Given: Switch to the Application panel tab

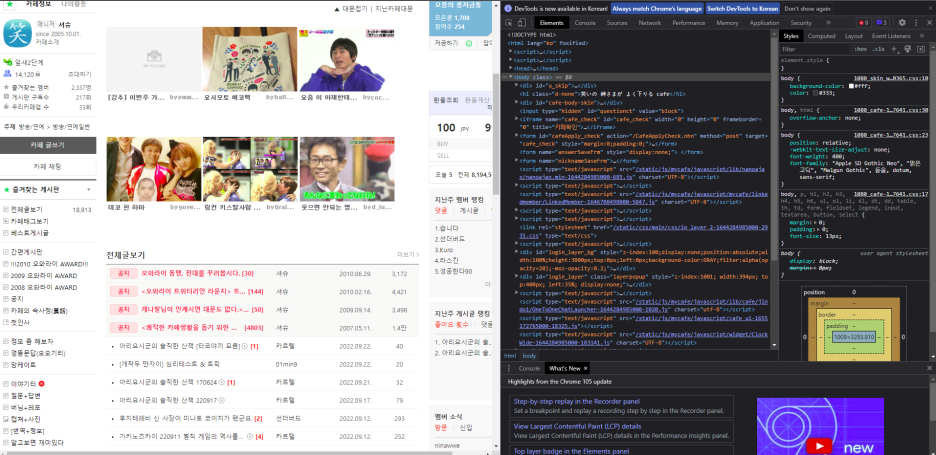Looking at the screenshot, I should [x=764, y=23].
